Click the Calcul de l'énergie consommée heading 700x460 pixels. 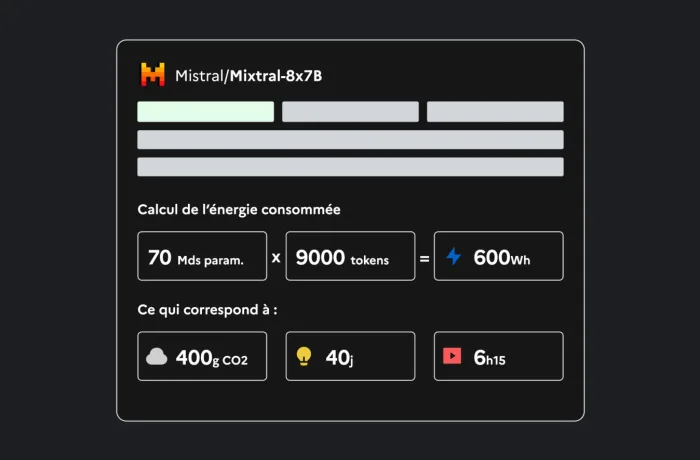coord(239,209)
